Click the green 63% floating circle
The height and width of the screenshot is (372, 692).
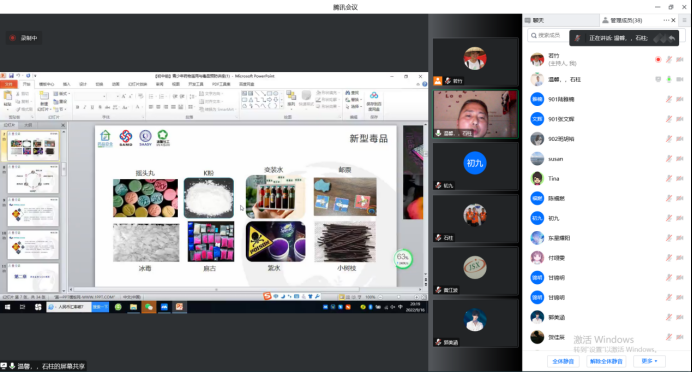402,259
